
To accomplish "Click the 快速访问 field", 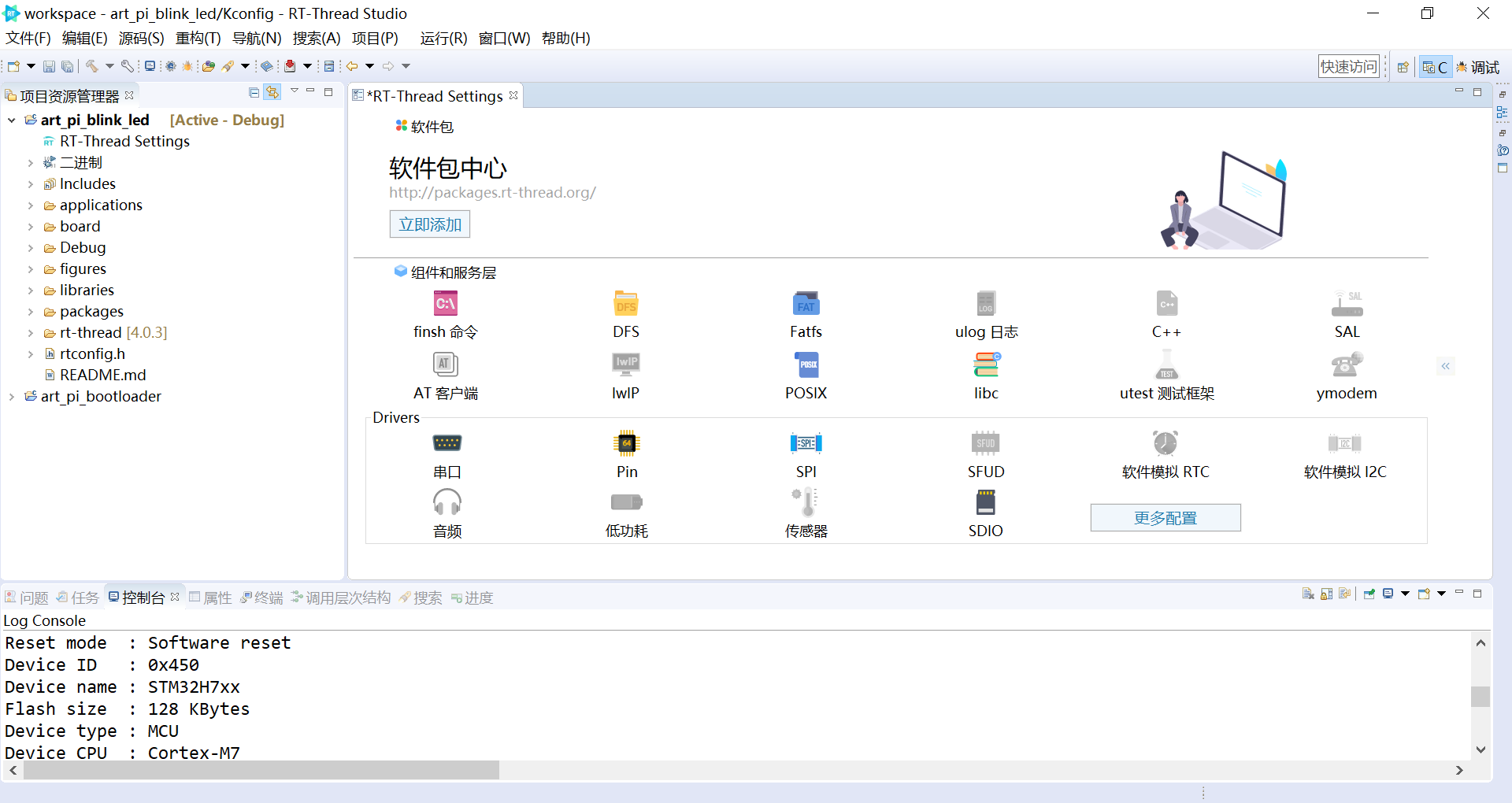I will (x=1349, y=67).
